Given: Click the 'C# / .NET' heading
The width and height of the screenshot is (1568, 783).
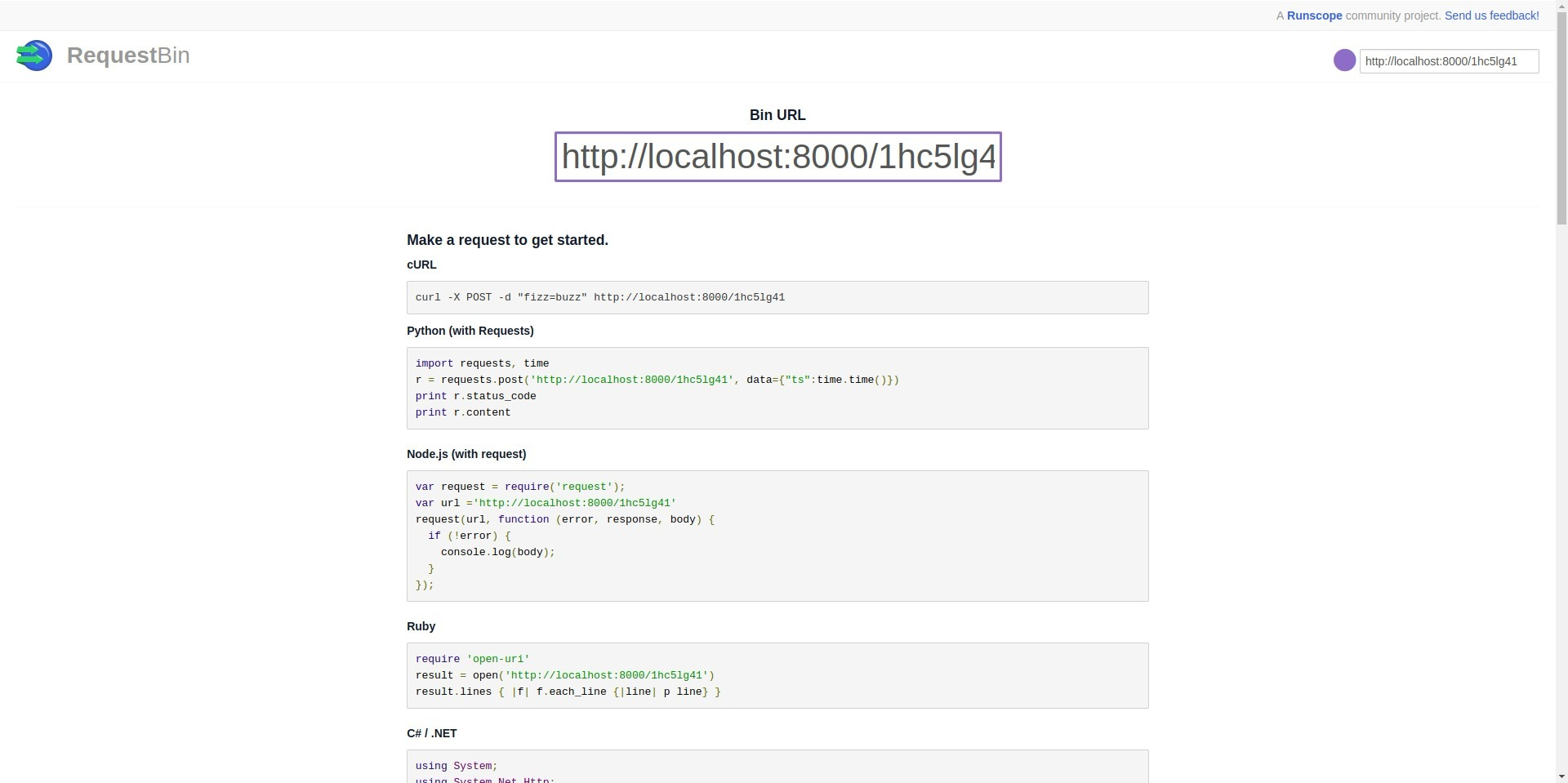Looking at the screenshot, I should tap(431, 733).
